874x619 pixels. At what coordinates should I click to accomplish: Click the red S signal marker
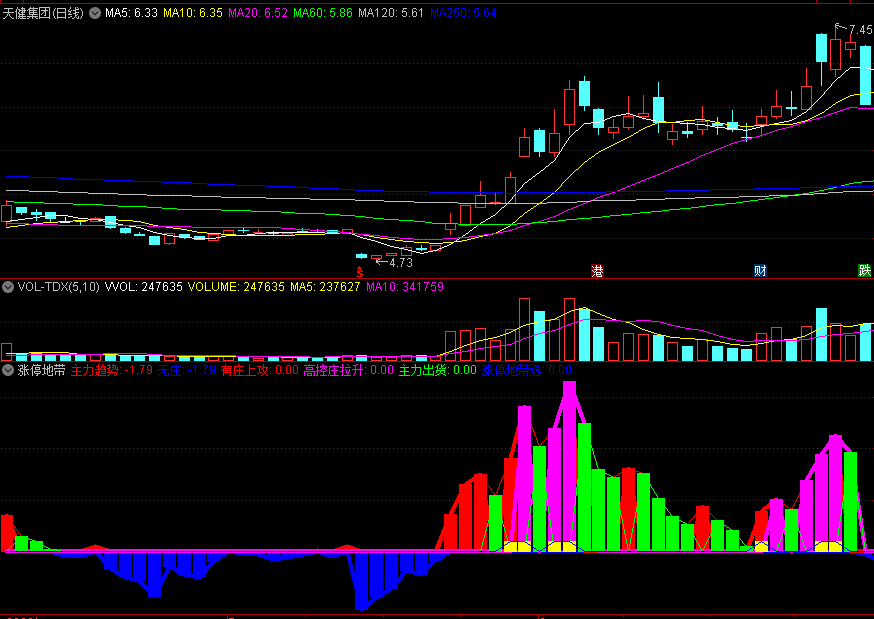pyautogui.click(x=360, y=272)
